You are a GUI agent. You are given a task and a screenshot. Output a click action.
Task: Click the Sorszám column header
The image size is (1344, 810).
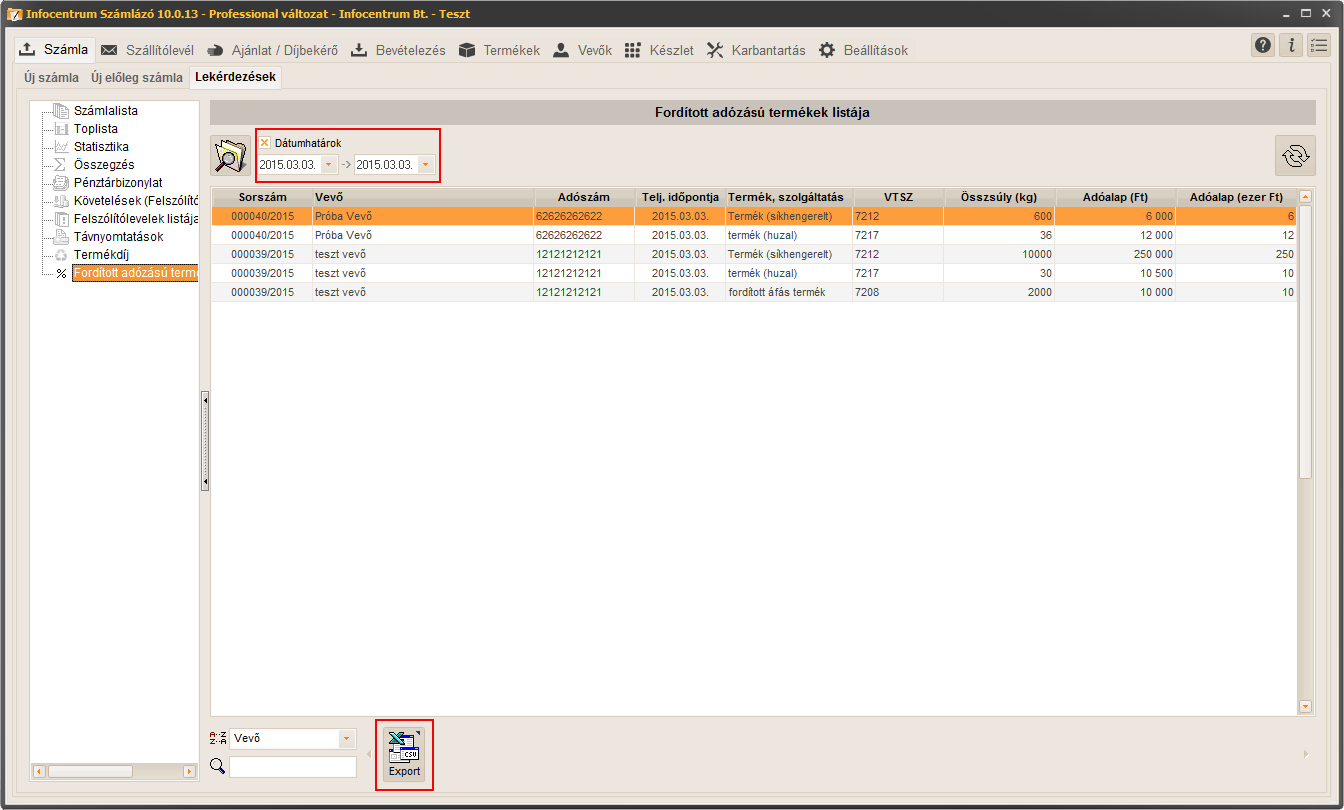262,197
